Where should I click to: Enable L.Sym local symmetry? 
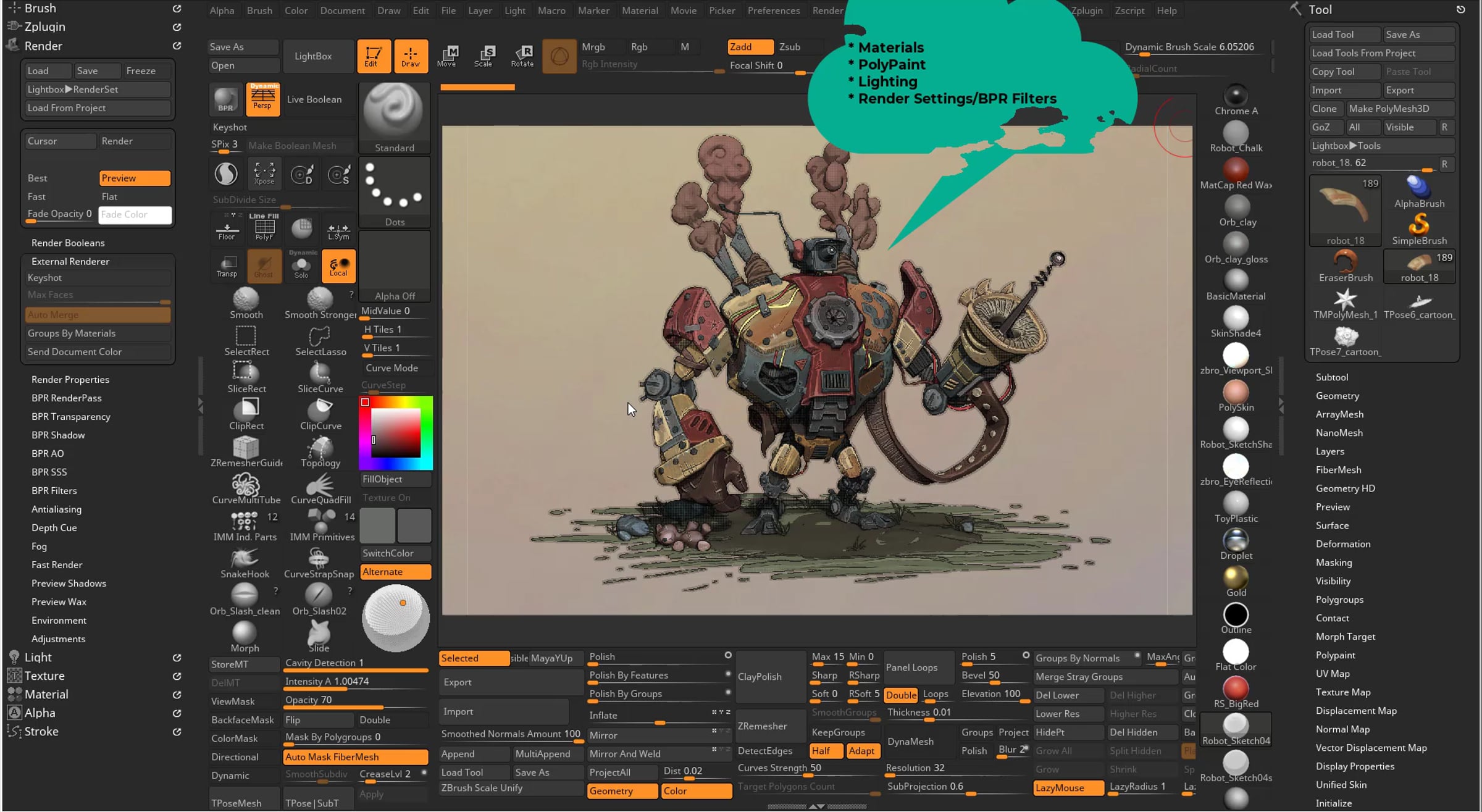point(338,228)
